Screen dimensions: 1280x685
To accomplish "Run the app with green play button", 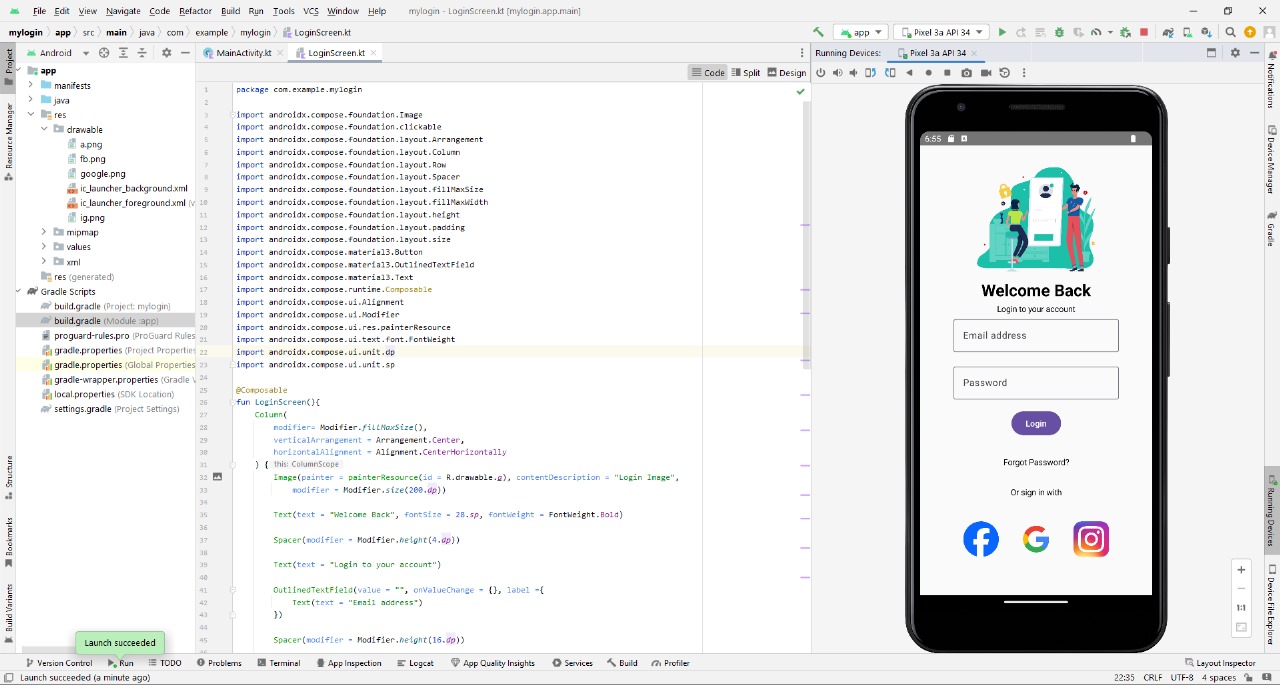I will 1002,32.
